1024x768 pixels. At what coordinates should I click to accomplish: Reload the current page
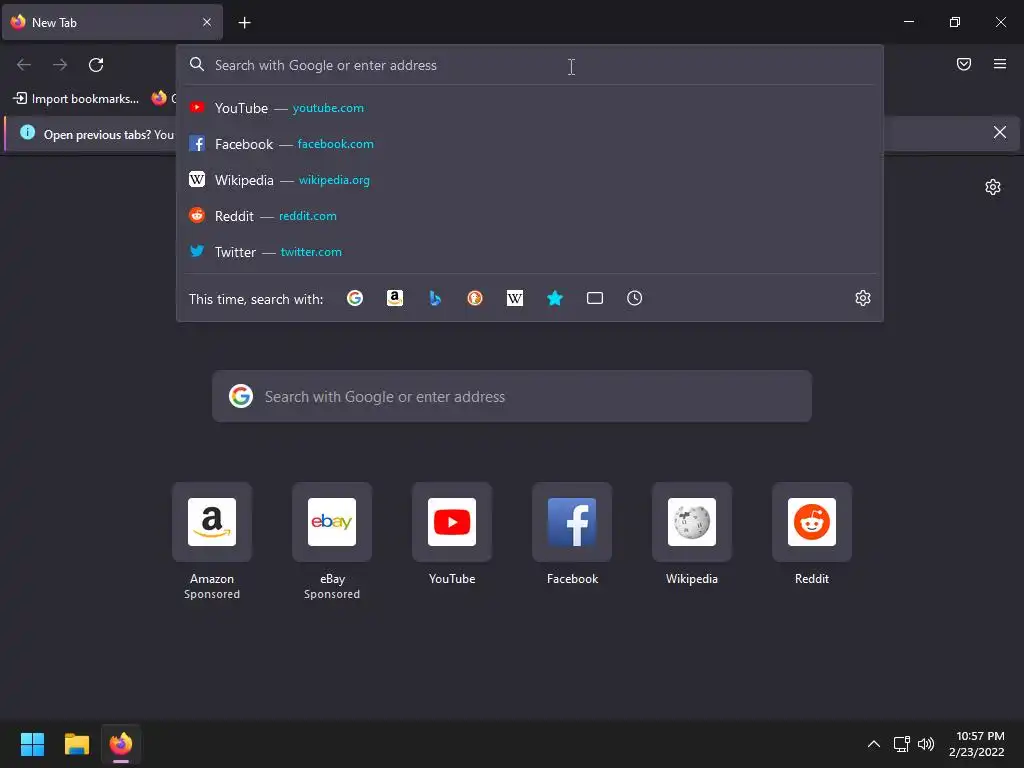96,65
